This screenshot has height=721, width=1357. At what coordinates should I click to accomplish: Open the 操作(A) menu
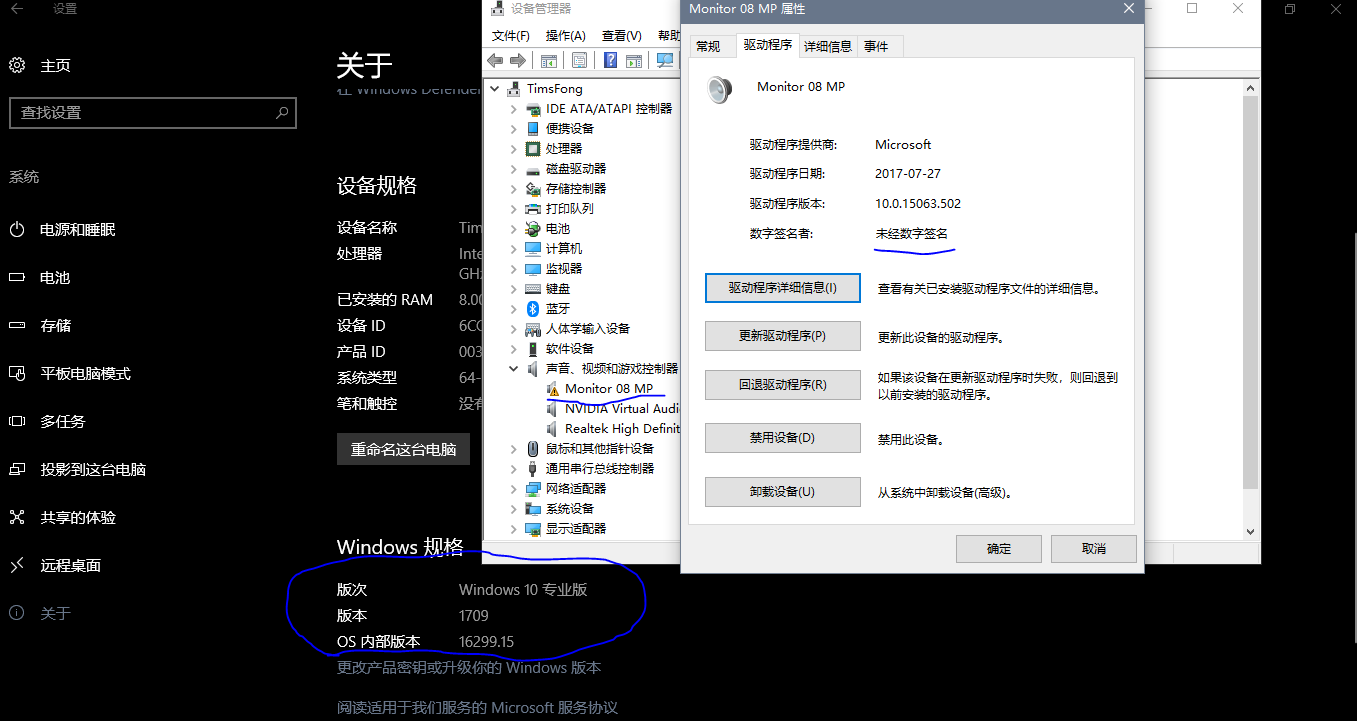[x=565, y=36]
